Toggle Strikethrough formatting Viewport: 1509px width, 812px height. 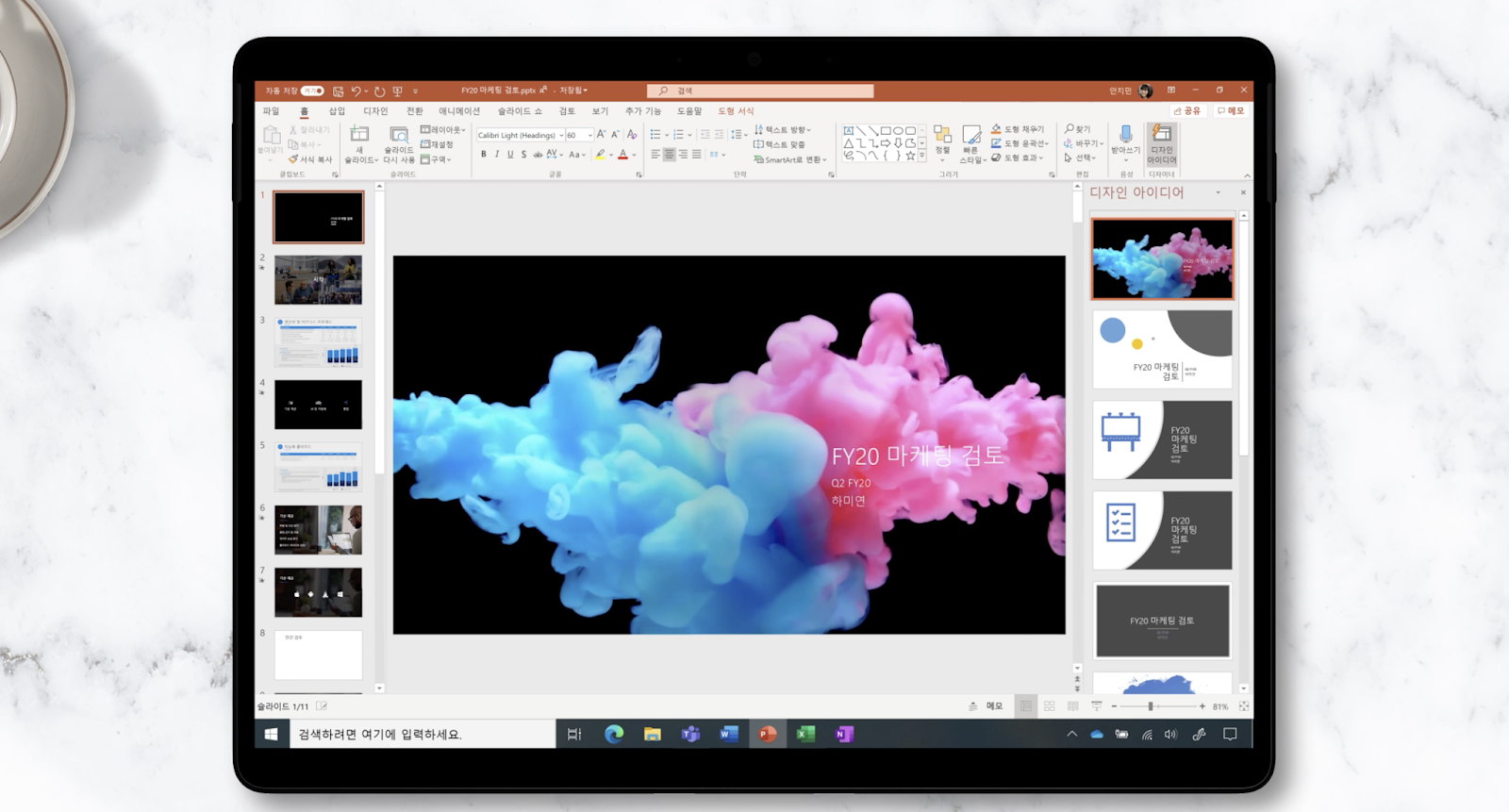[538, 155]
